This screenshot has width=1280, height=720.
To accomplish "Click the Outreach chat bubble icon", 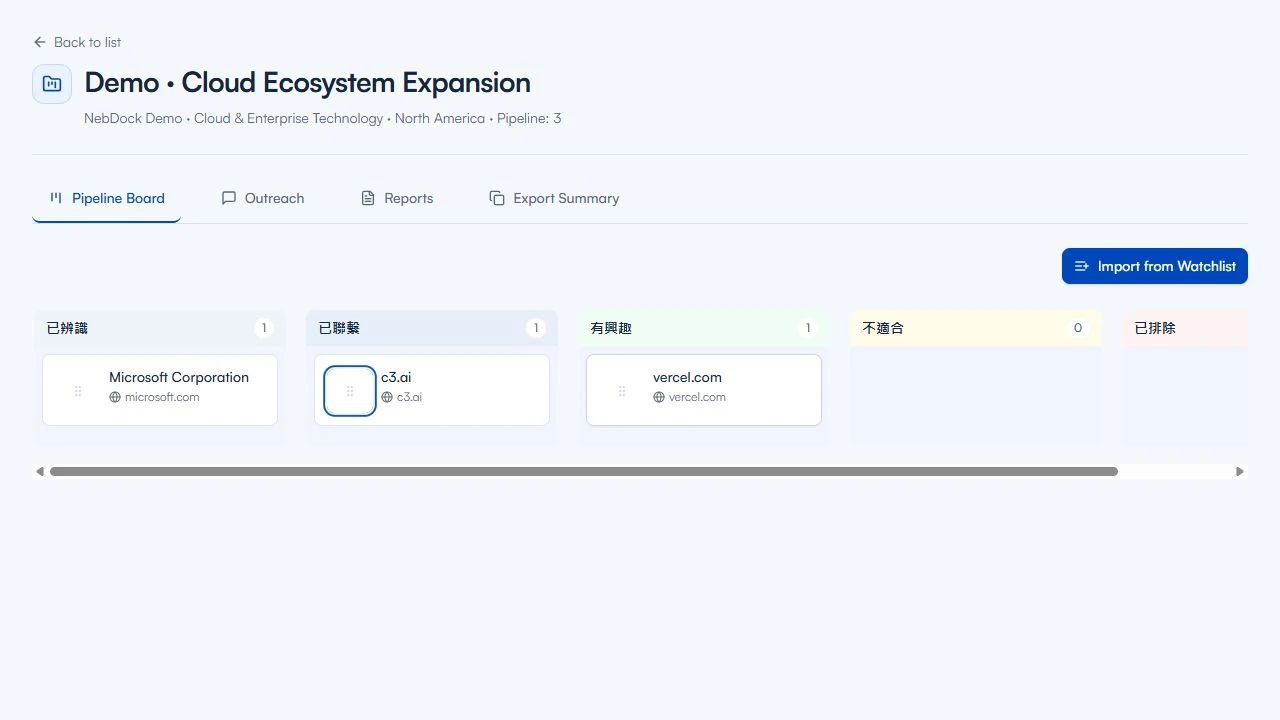I will pyautogui.click(x=229, y=198).
